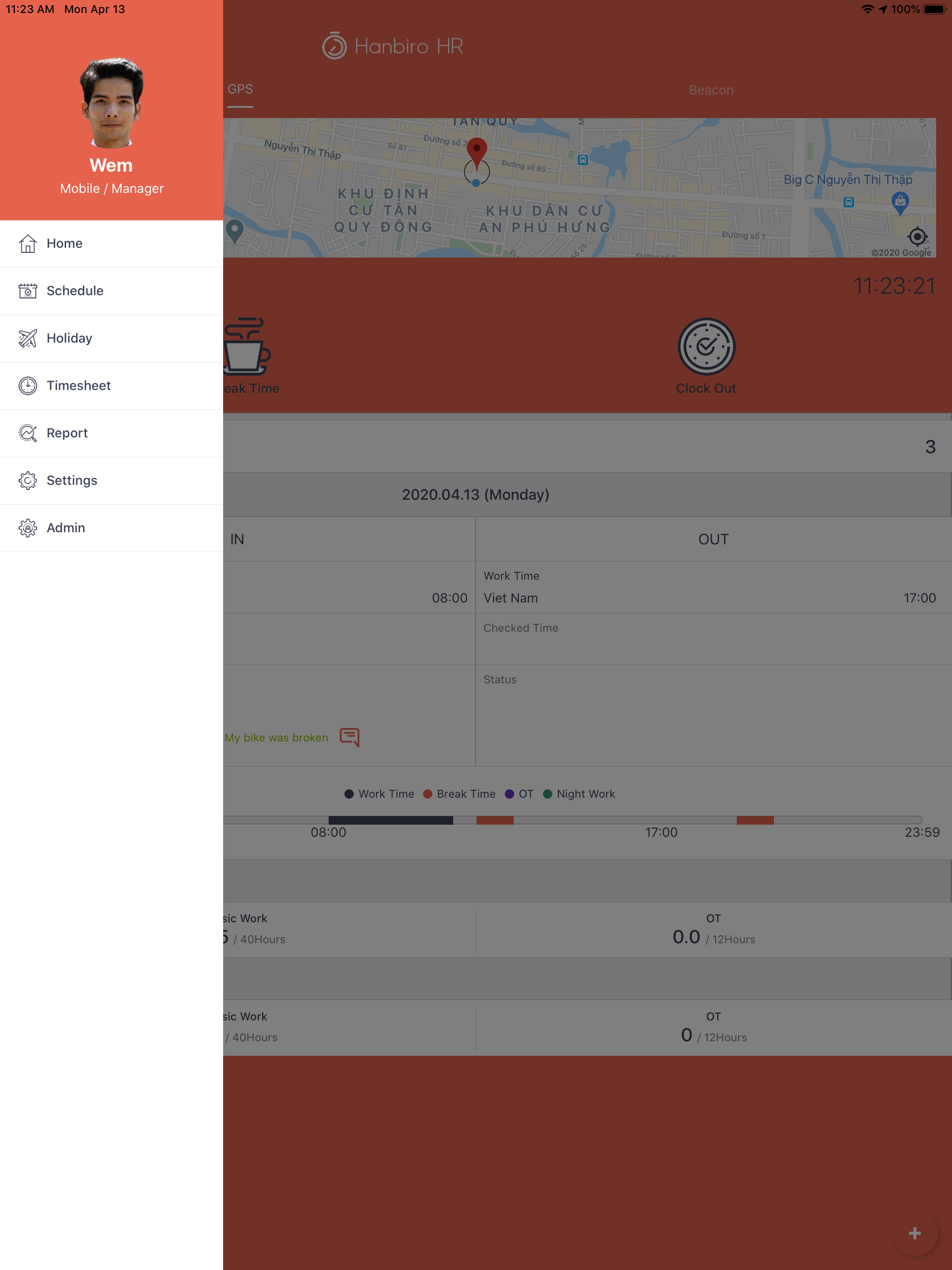Tap the Hanbiro HR stopwatch logo
The image size is (952, 1270).
(x=334, y=46)
